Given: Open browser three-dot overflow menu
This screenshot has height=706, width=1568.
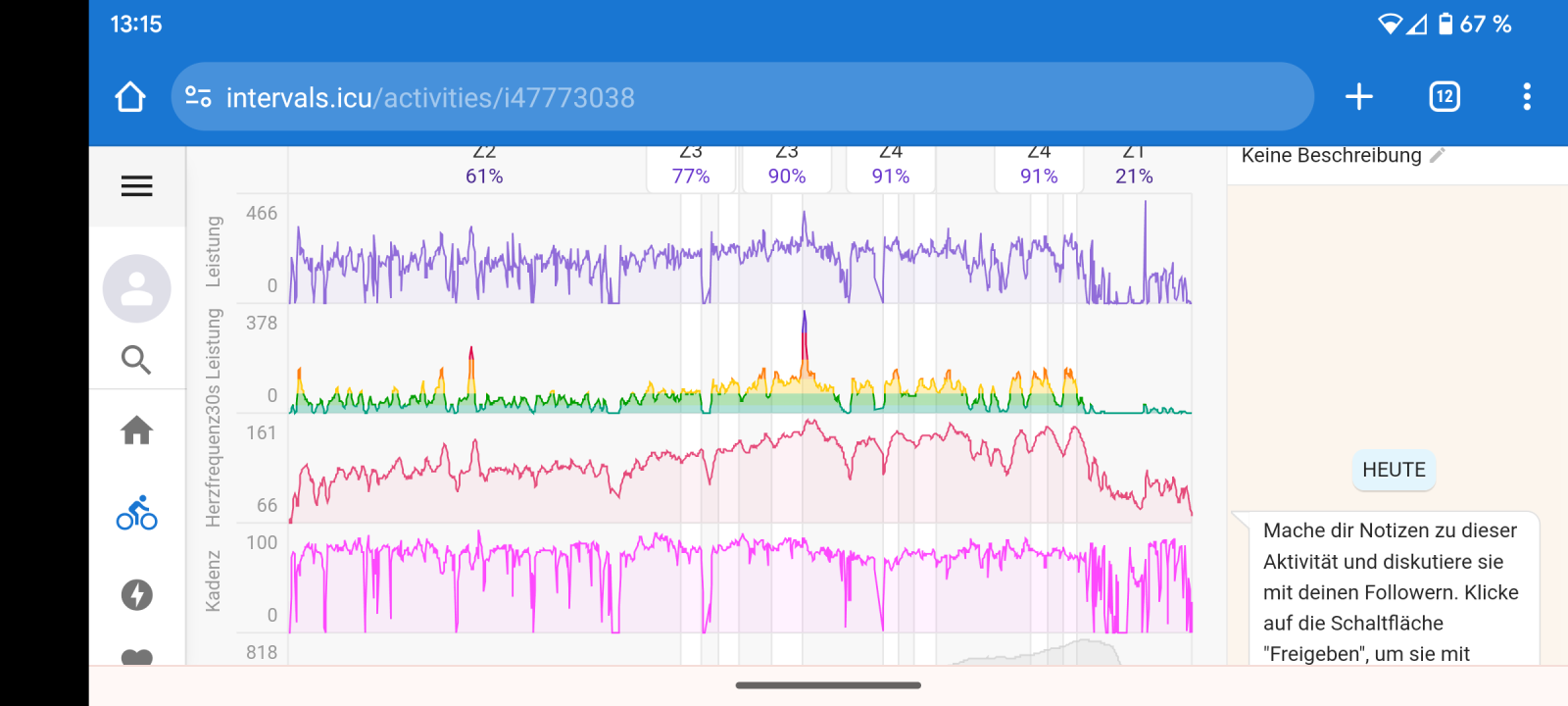Looking at the screenshot, I should (x=1526, y=97).
